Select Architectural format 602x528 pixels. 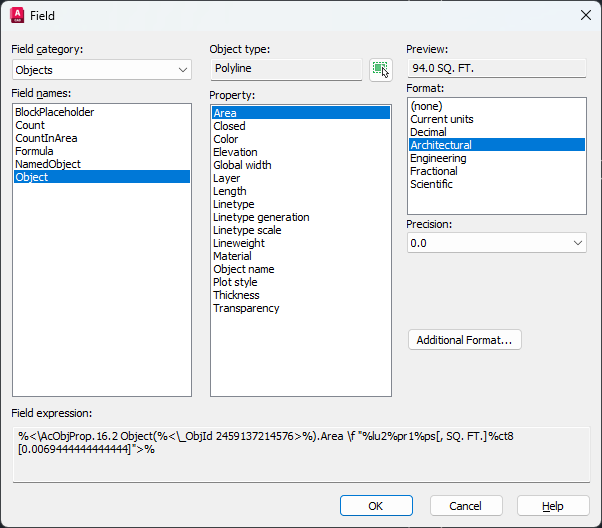(x=497, y=145)
